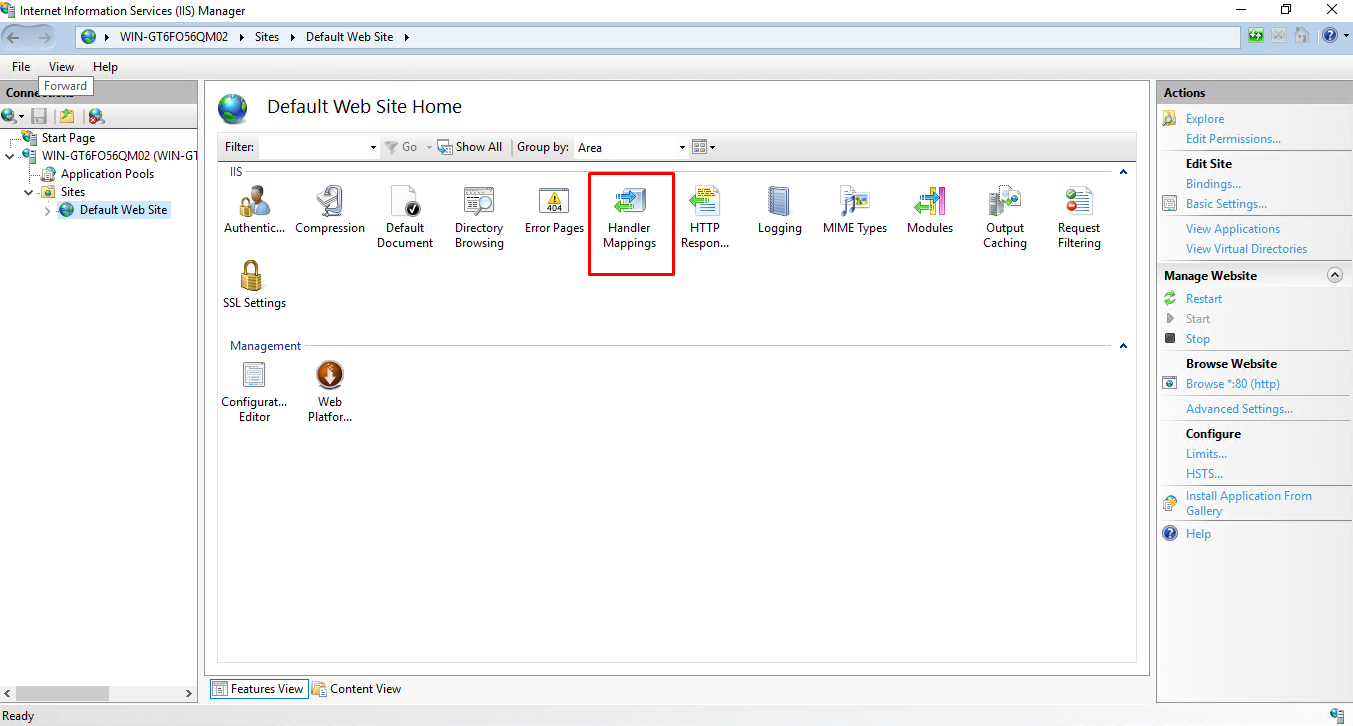Click the view mode icon next to Group by
This screenshot has width=1353, height=726.
703,147
